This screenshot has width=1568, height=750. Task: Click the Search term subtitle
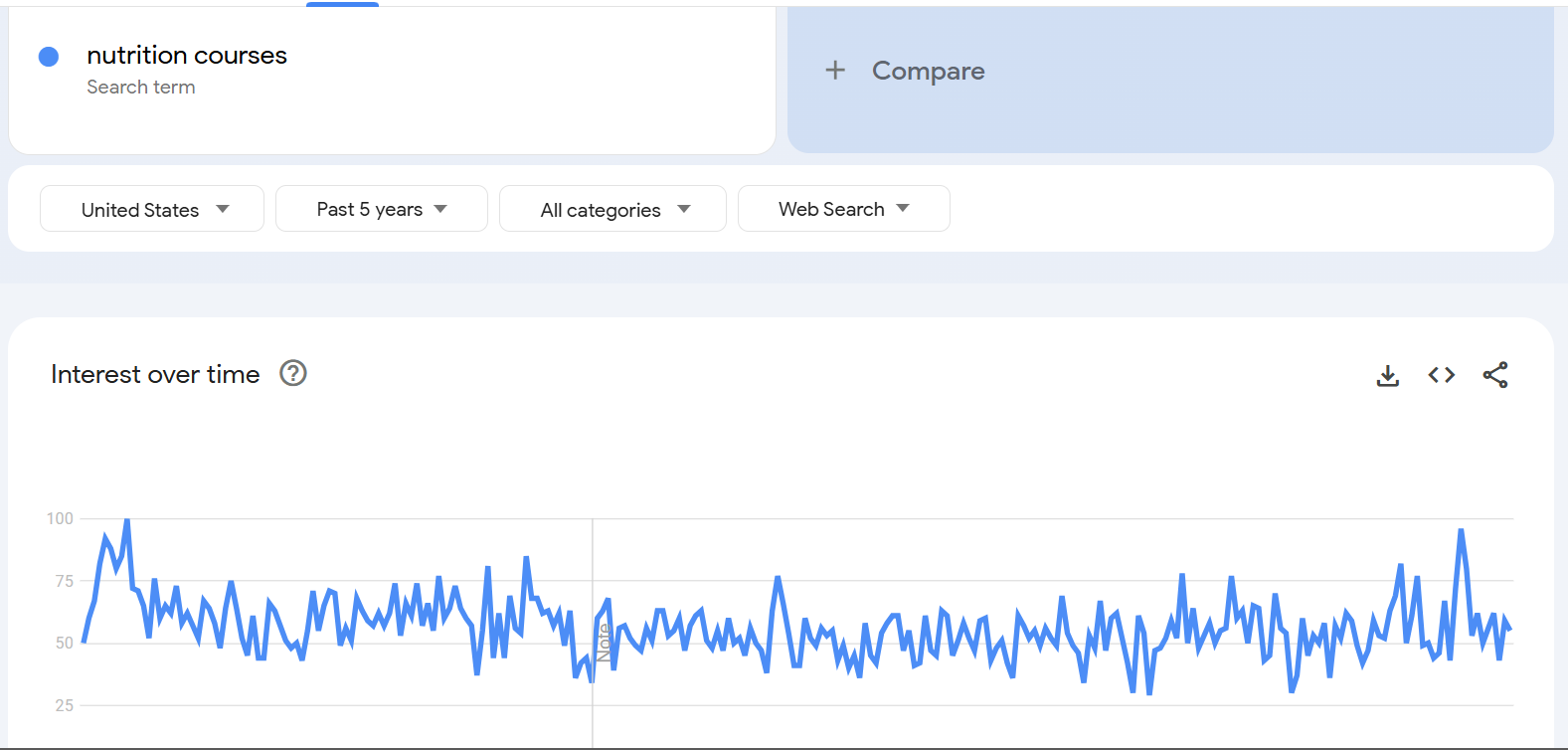click(x=141, y=87)
